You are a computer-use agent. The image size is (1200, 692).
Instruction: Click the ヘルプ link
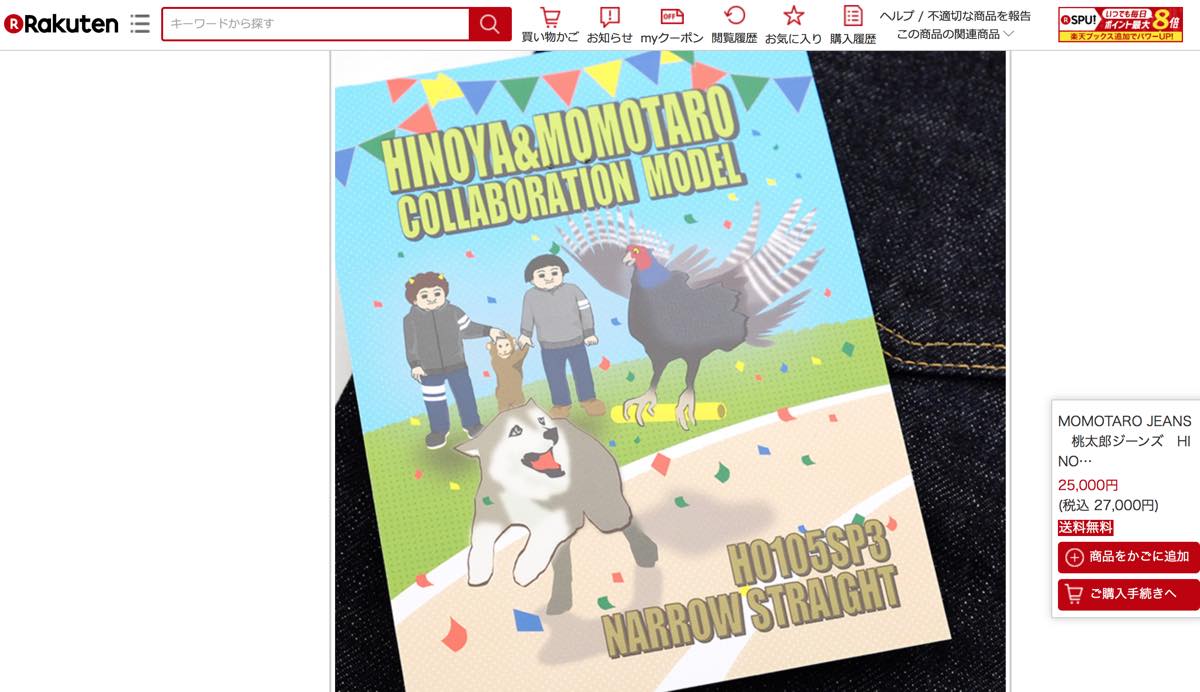pos(897,16)
